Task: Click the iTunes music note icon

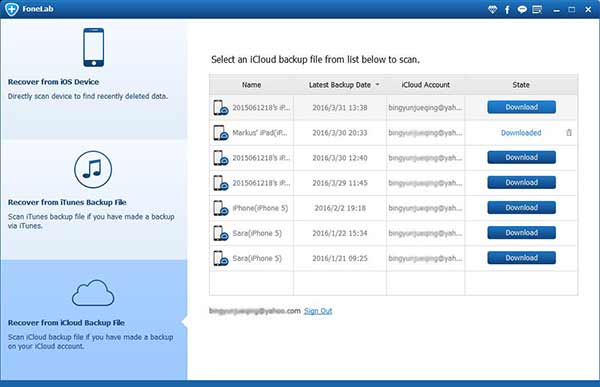Action: 93,169
